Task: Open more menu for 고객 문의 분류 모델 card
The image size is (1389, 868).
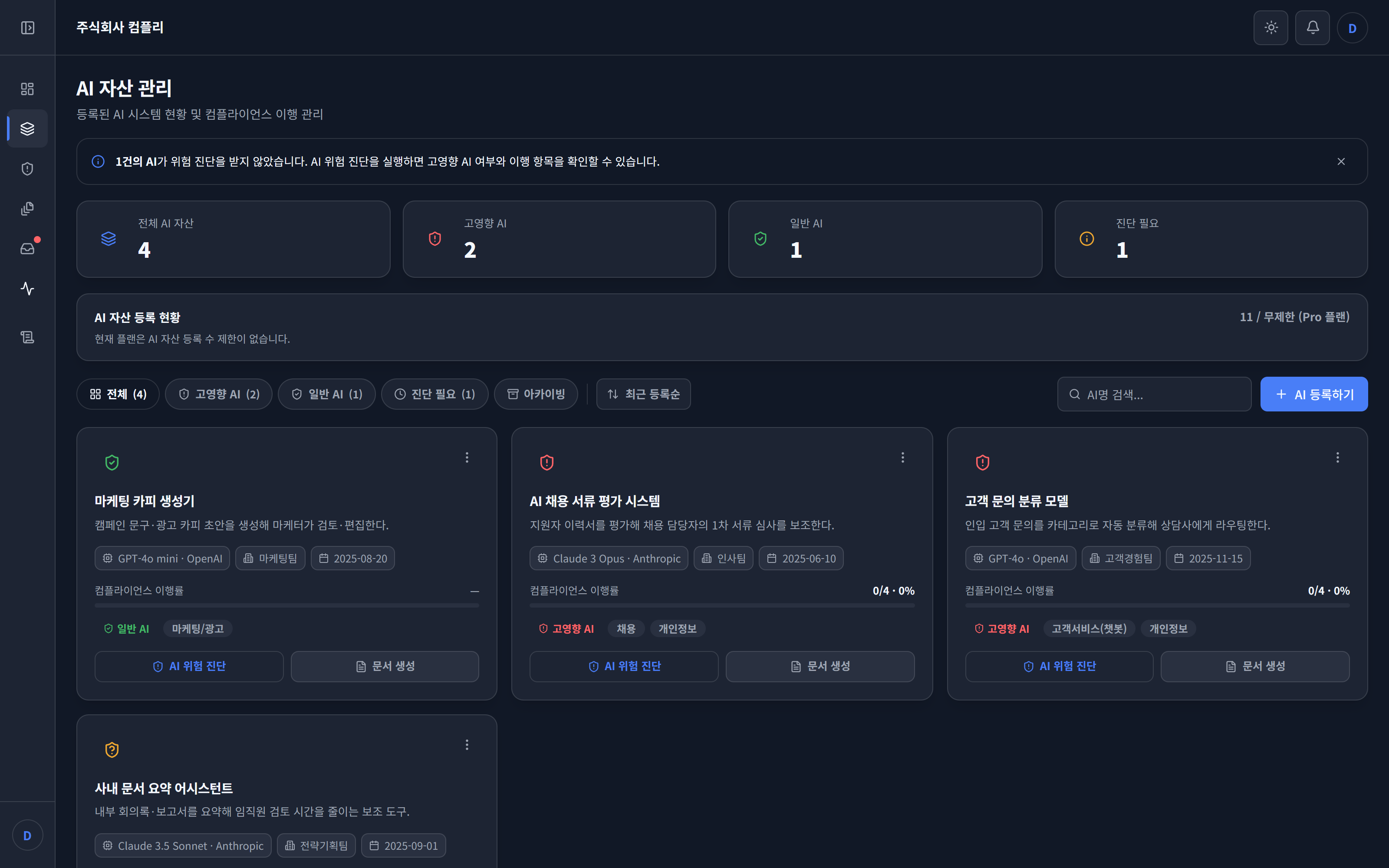Action: [1337, 457]
